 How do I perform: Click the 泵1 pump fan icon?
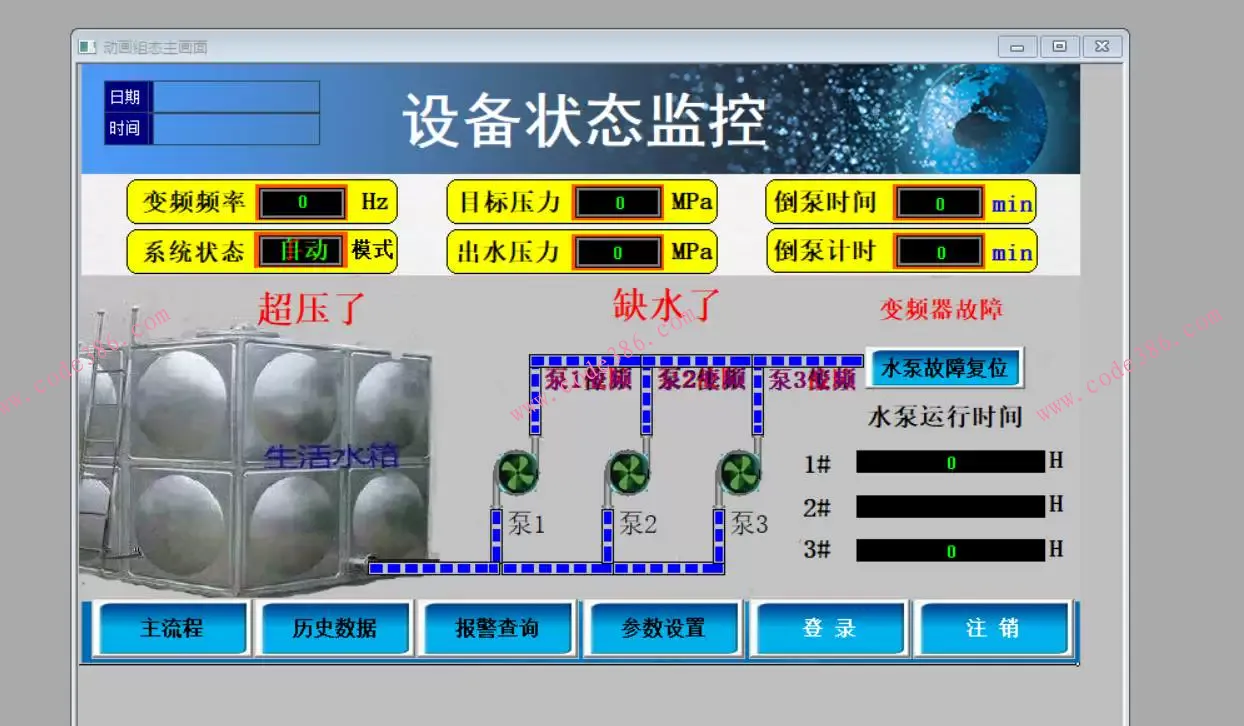[x=518, y=473]
